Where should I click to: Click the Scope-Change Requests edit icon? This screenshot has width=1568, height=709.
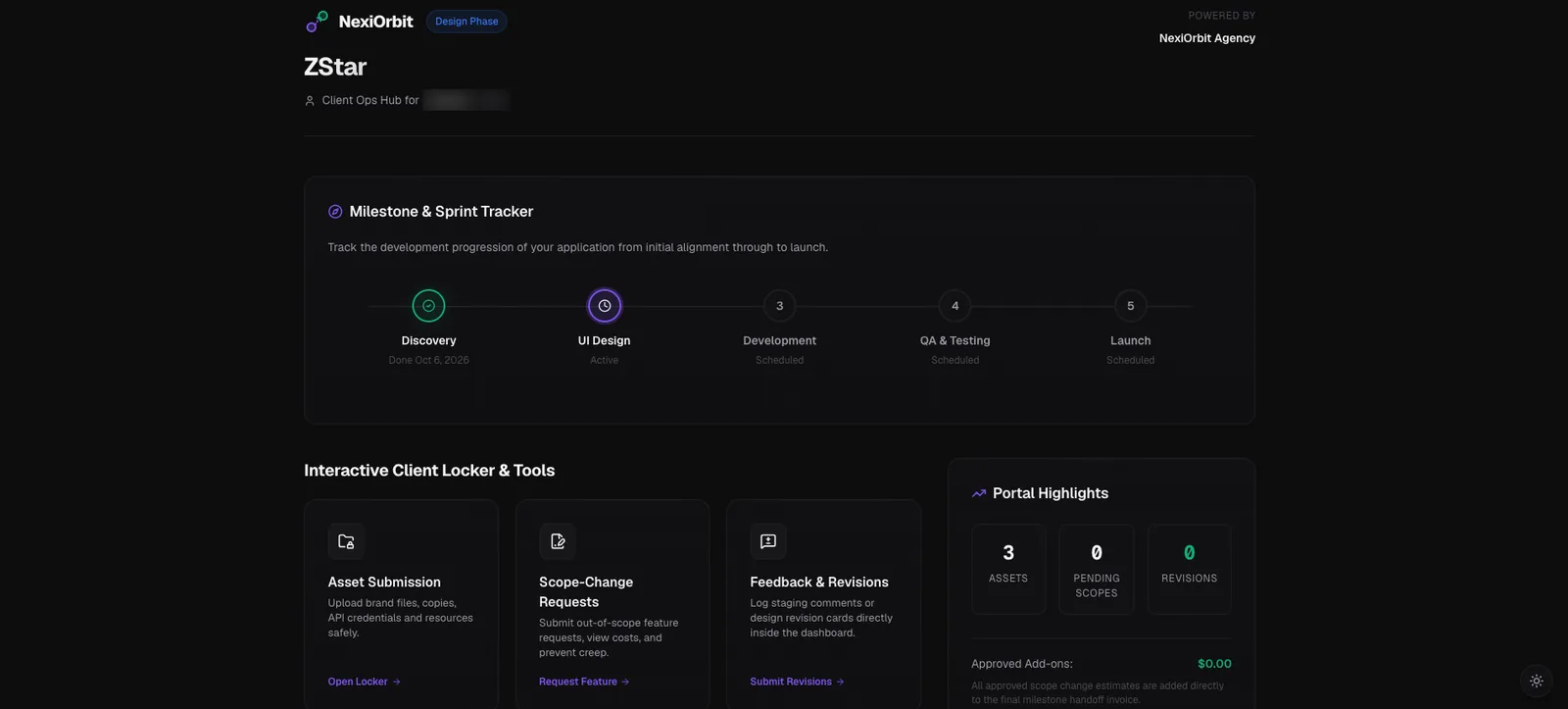tap(558, 541)
